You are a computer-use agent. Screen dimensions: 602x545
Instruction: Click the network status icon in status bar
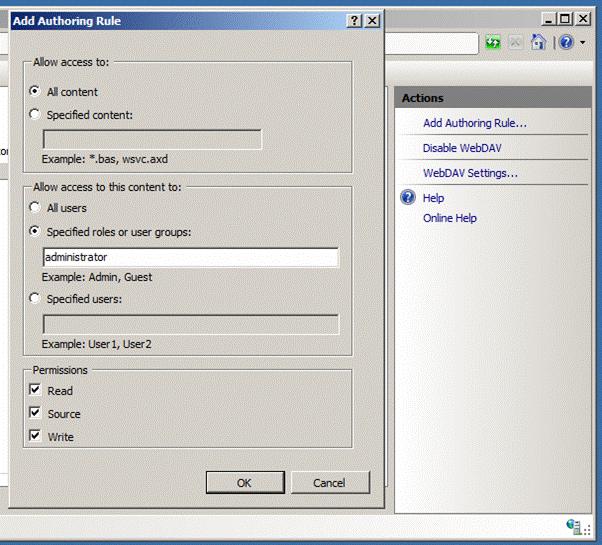click(574, 526)
